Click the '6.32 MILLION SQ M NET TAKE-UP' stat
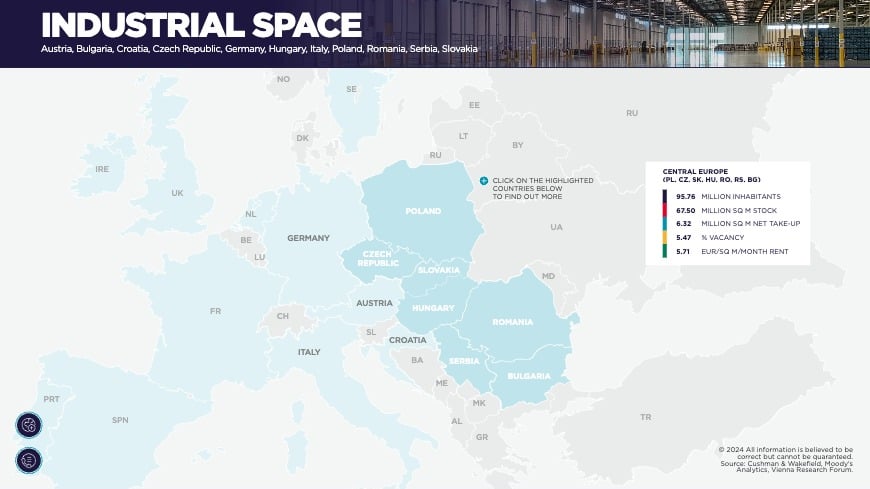This screenshot has width=870, height=489. click(x=738, y=224)
